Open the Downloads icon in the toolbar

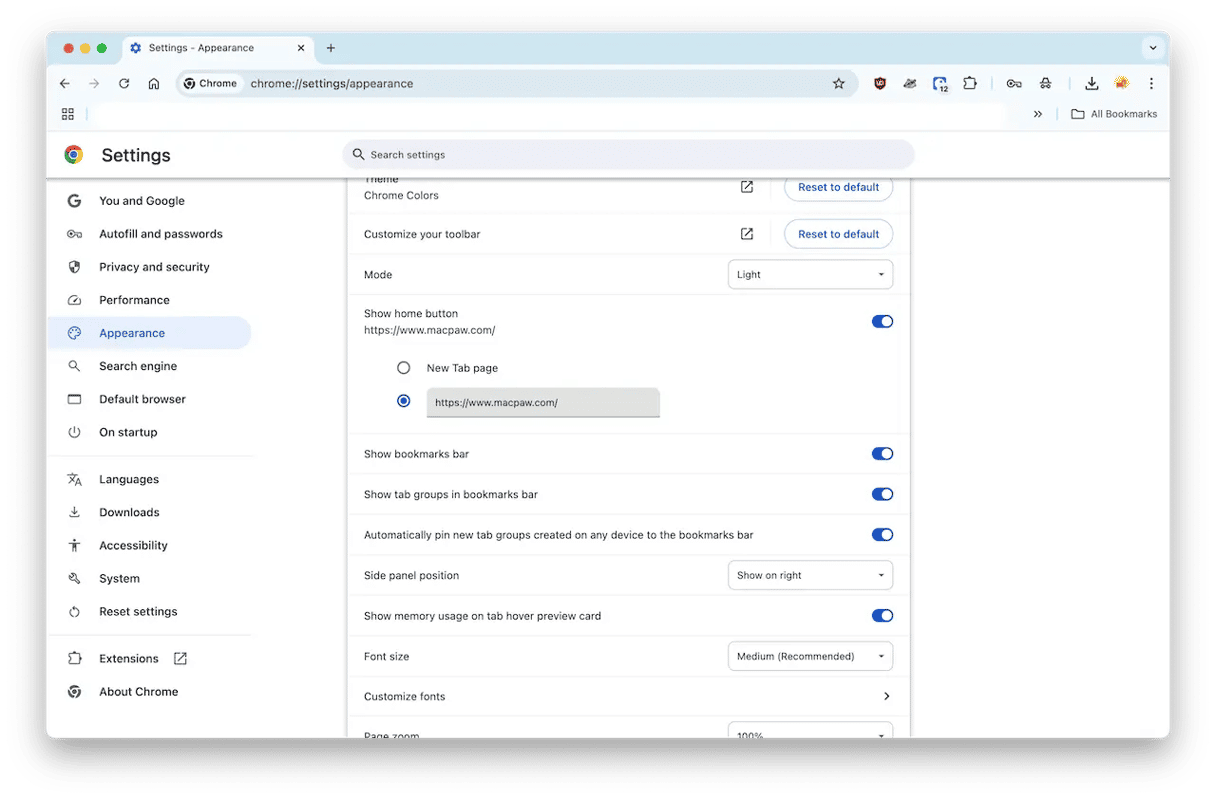pyautogui.click(x=1091, y=84)
